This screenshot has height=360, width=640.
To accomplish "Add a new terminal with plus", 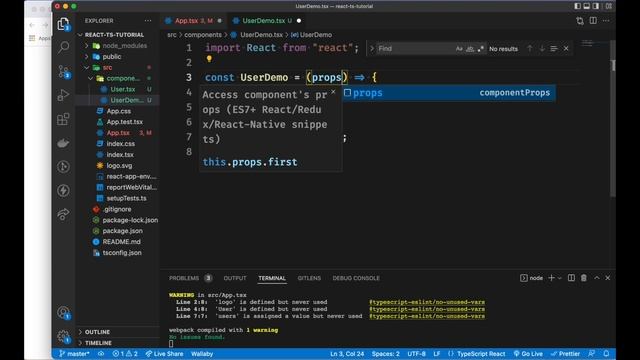I will coord(551,278).
